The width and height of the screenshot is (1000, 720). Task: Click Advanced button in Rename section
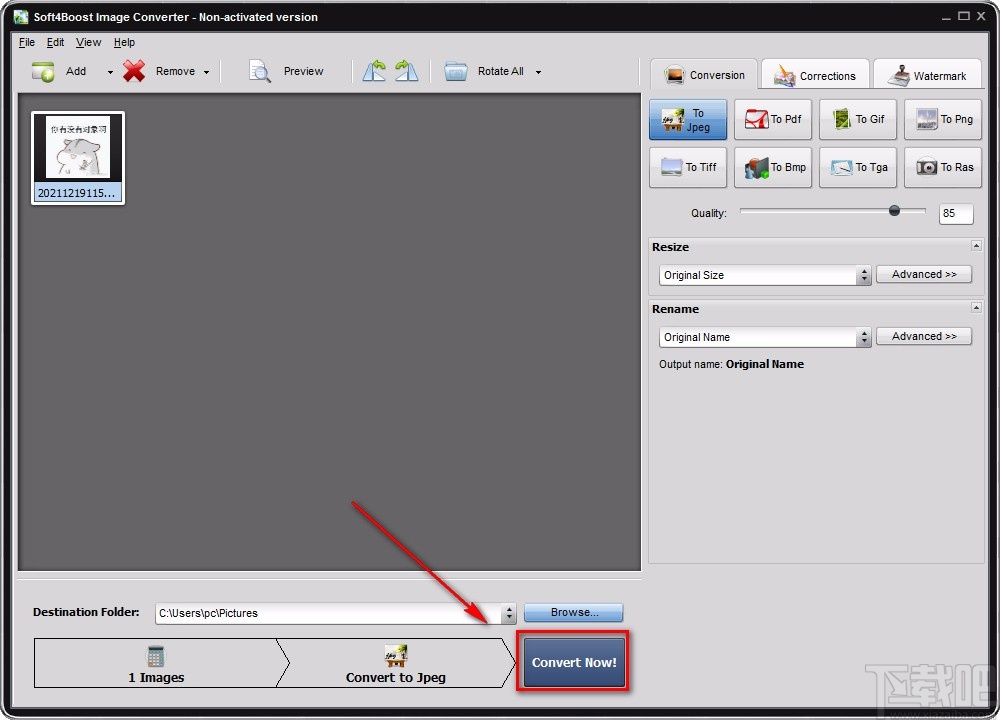(923, 336)
